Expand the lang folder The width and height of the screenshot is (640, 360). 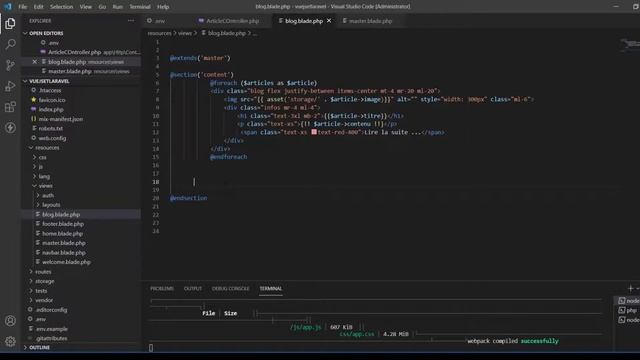(x=44, y=176)
